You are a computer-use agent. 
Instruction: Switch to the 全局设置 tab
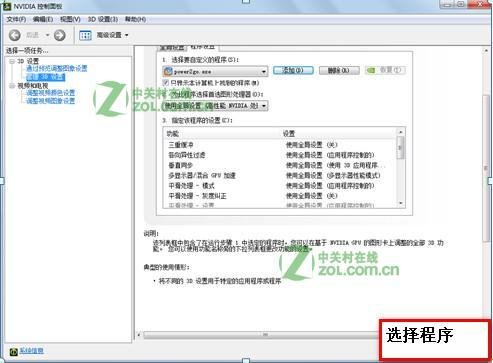coord(172,47)
